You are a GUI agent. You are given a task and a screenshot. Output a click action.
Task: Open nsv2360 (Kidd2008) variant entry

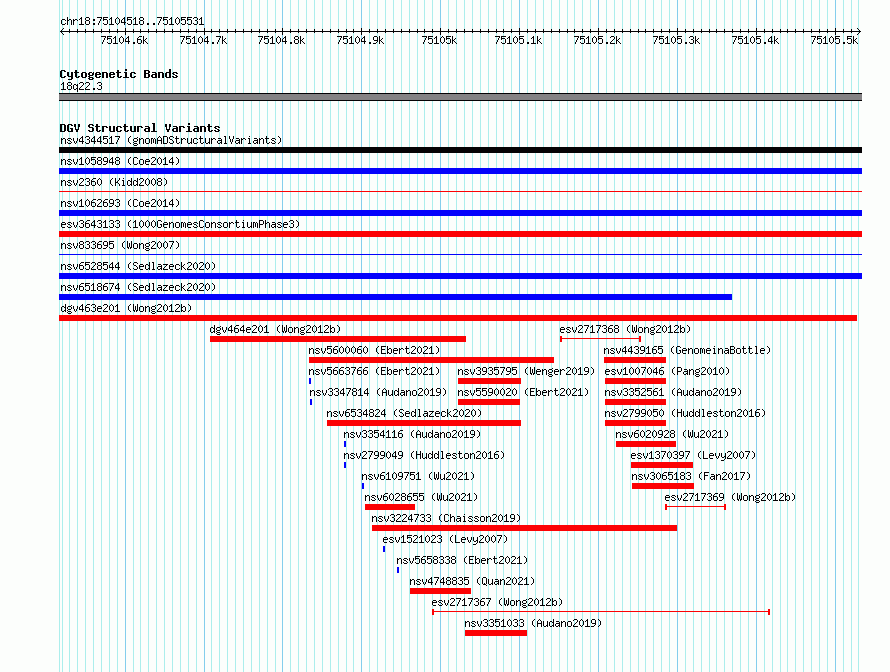coord(114,182)
